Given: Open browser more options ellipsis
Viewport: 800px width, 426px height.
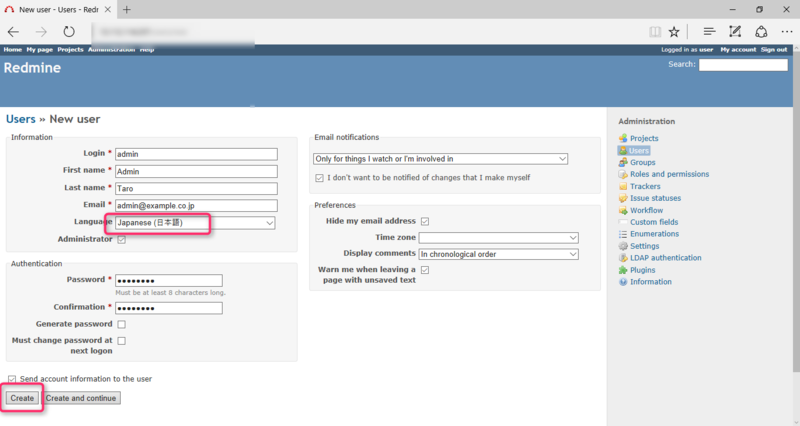Looking at the screenshot, I should pyautogui.click(x=787, y=32).
